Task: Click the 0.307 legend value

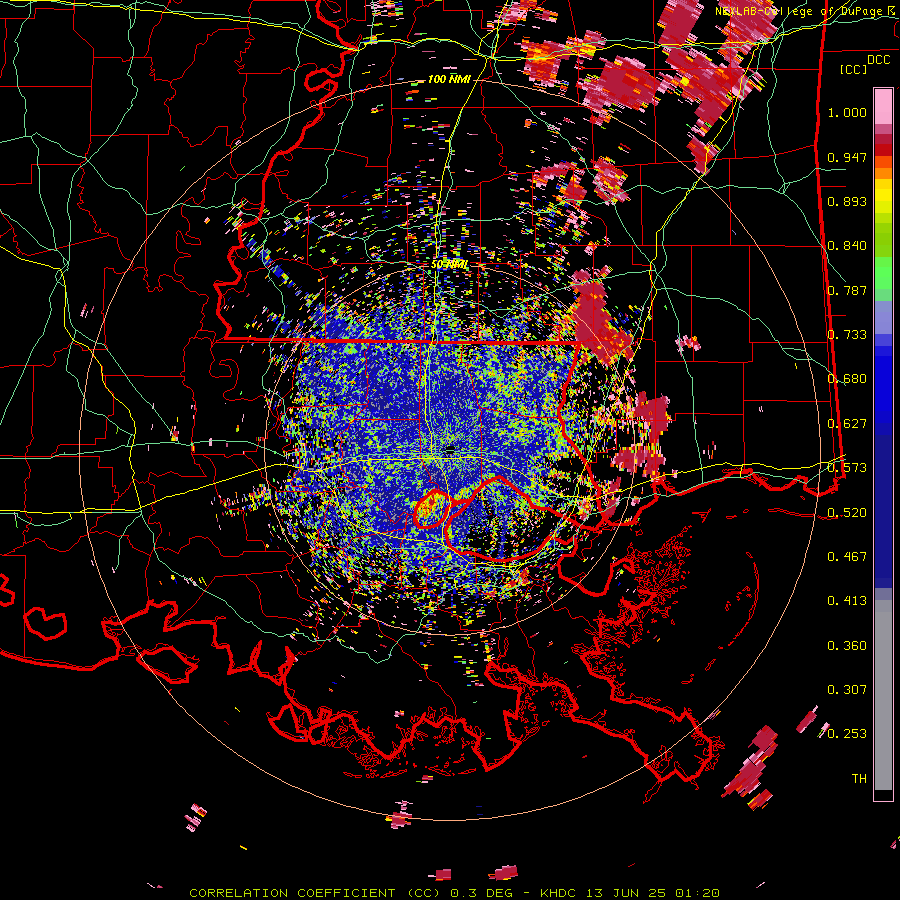Action: 847,690
